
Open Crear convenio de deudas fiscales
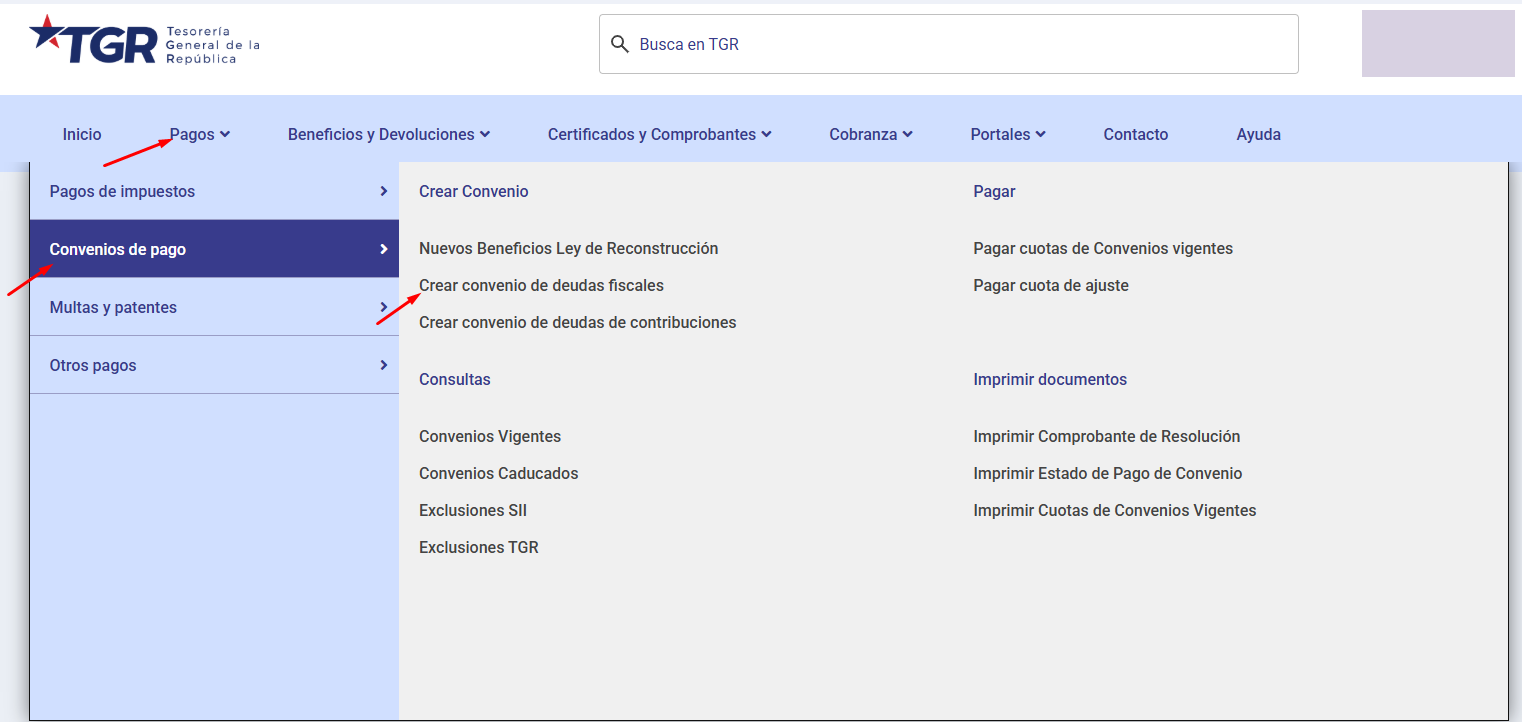tap(541, 285)
